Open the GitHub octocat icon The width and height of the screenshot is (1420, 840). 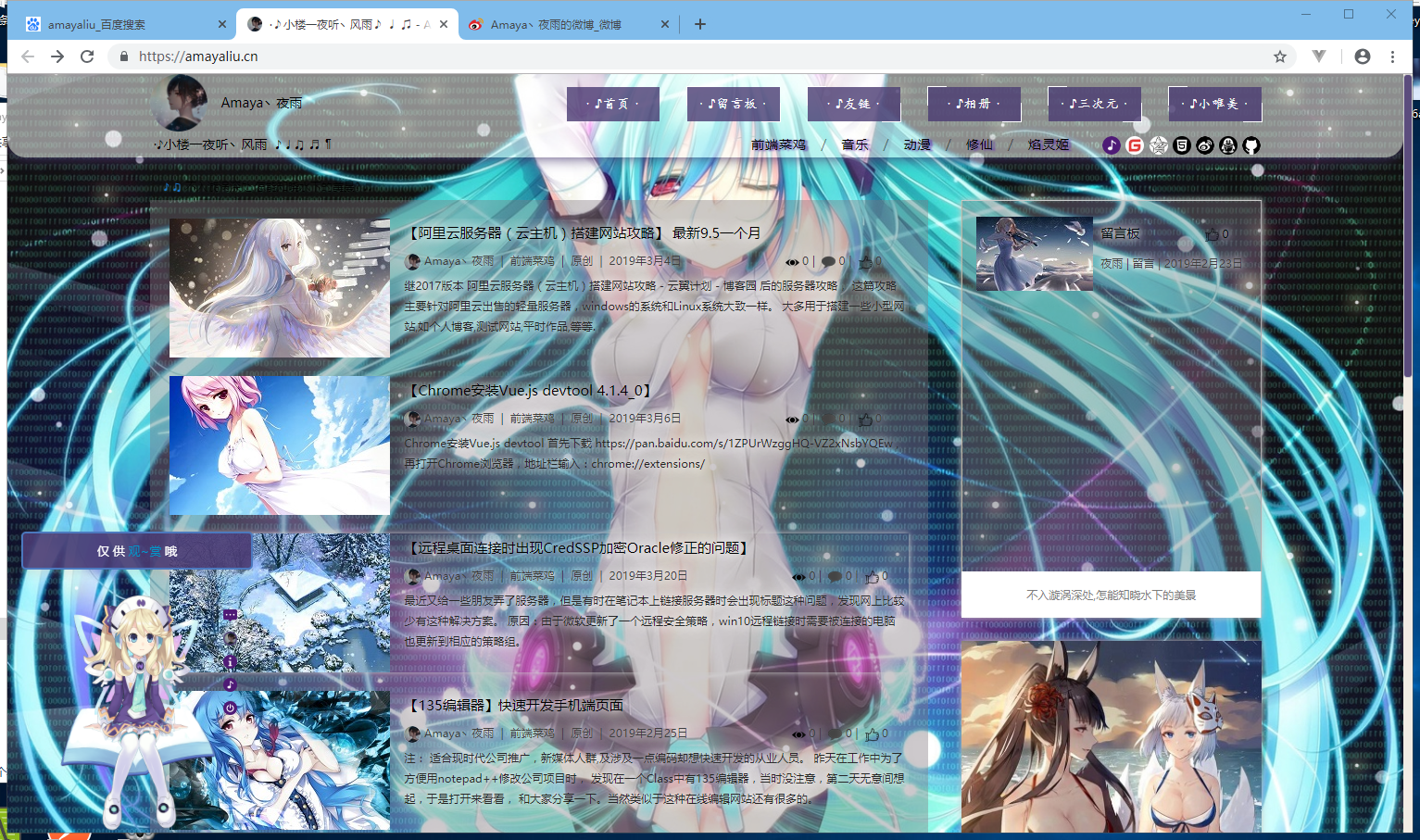click(1251, 145)
